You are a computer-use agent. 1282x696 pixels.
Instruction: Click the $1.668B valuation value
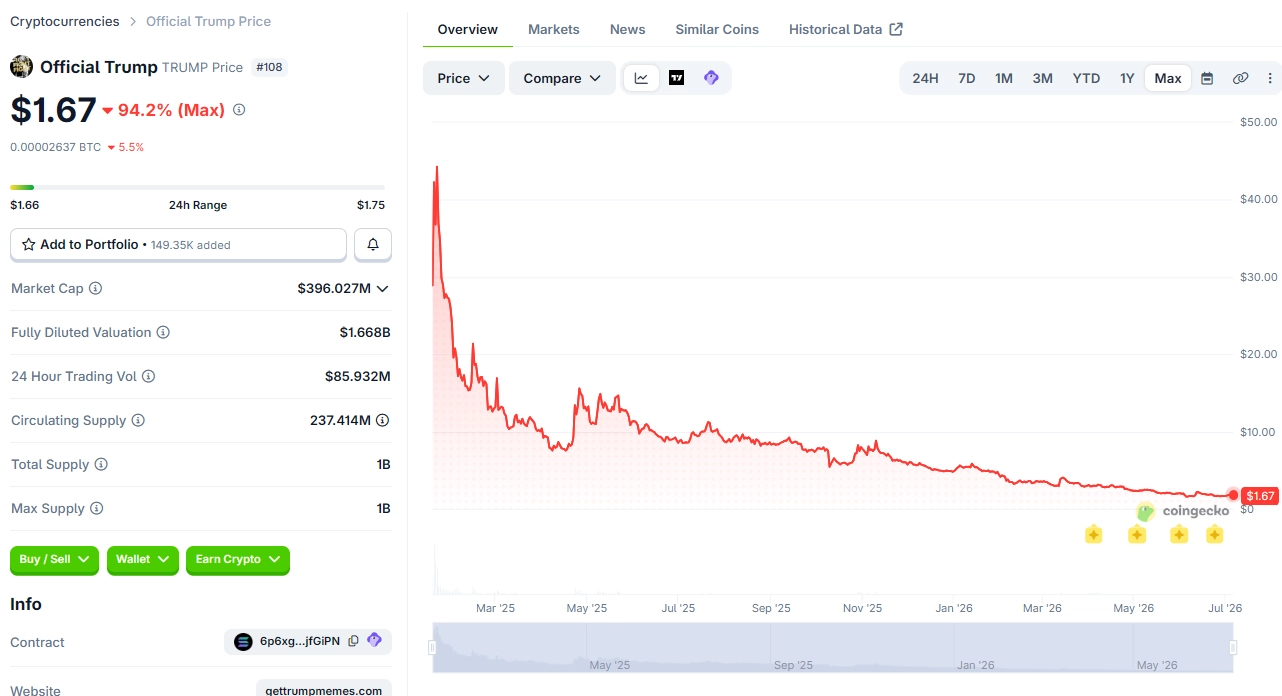click(x=365, y=332)
